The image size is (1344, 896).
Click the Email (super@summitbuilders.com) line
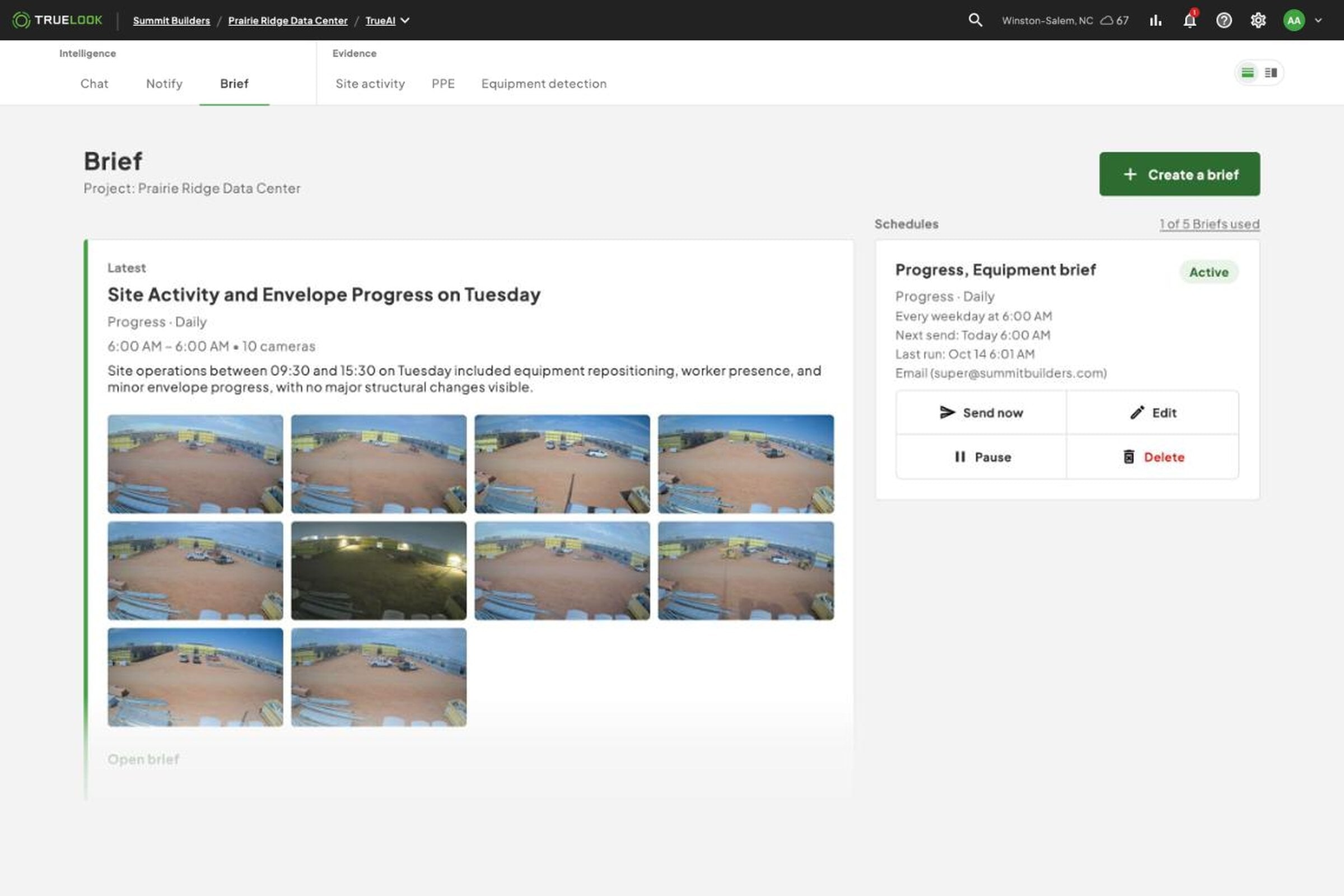click(1001, 373)
